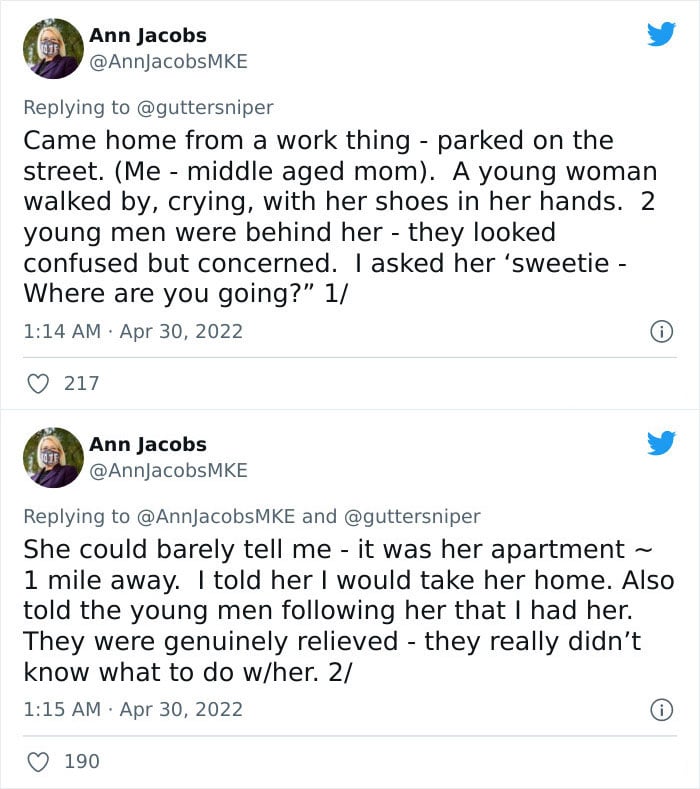Visit @AnnJacobsMKE handle under first tweet name
The height and width of the screenshot is (789, 700).
[x=169, y=62]
